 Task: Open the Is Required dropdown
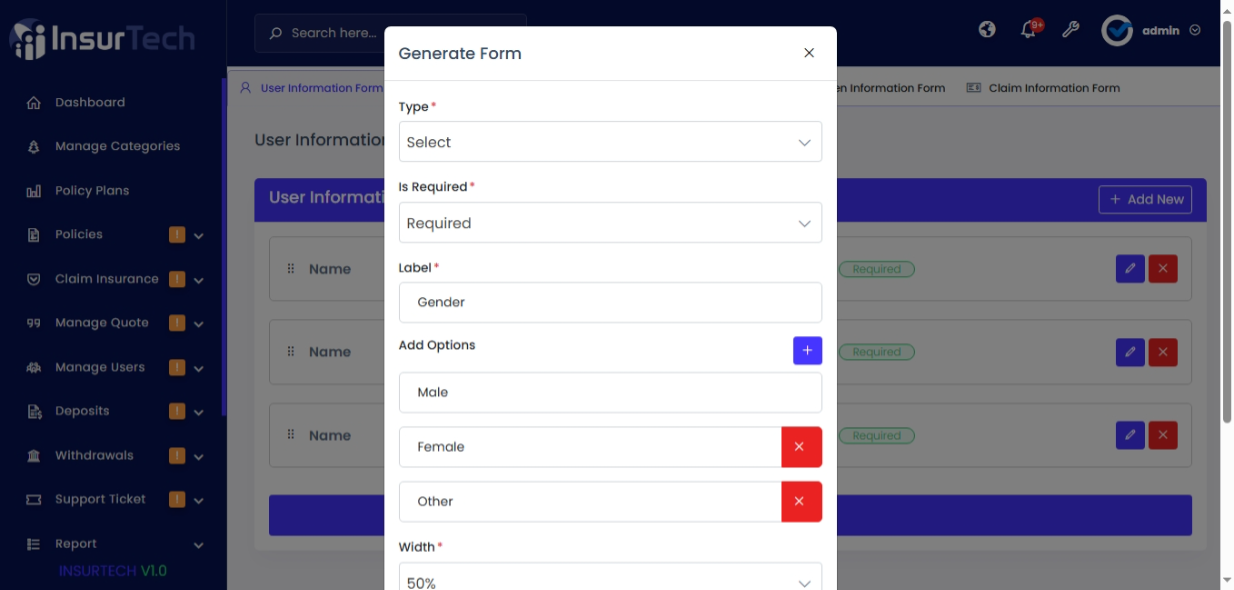610,223
